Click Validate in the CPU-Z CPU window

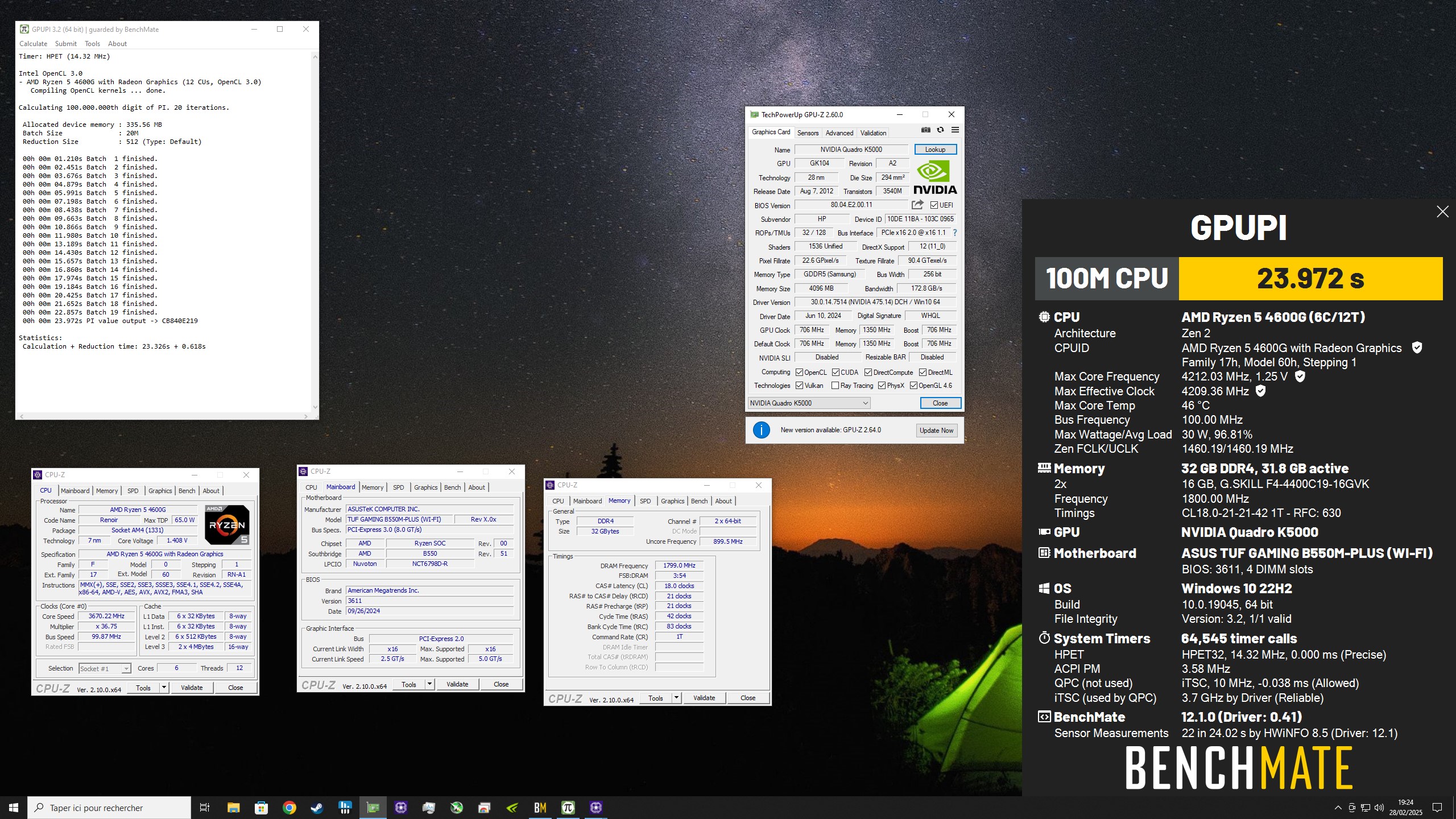click(192, 688)
